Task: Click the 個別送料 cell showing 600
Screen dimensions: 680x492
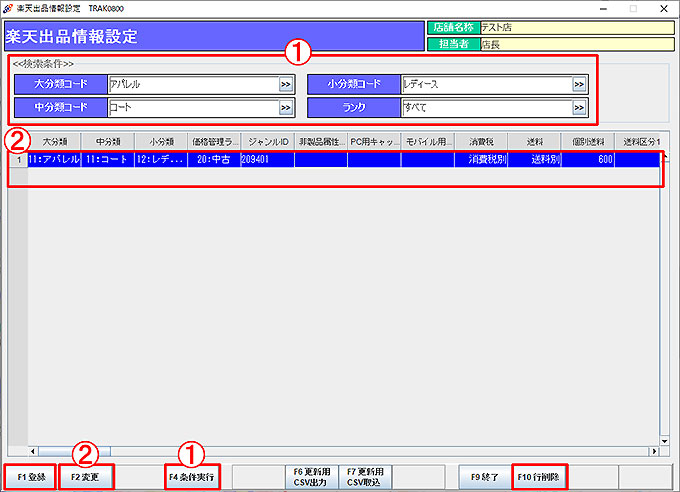Action: coord(587,159)
